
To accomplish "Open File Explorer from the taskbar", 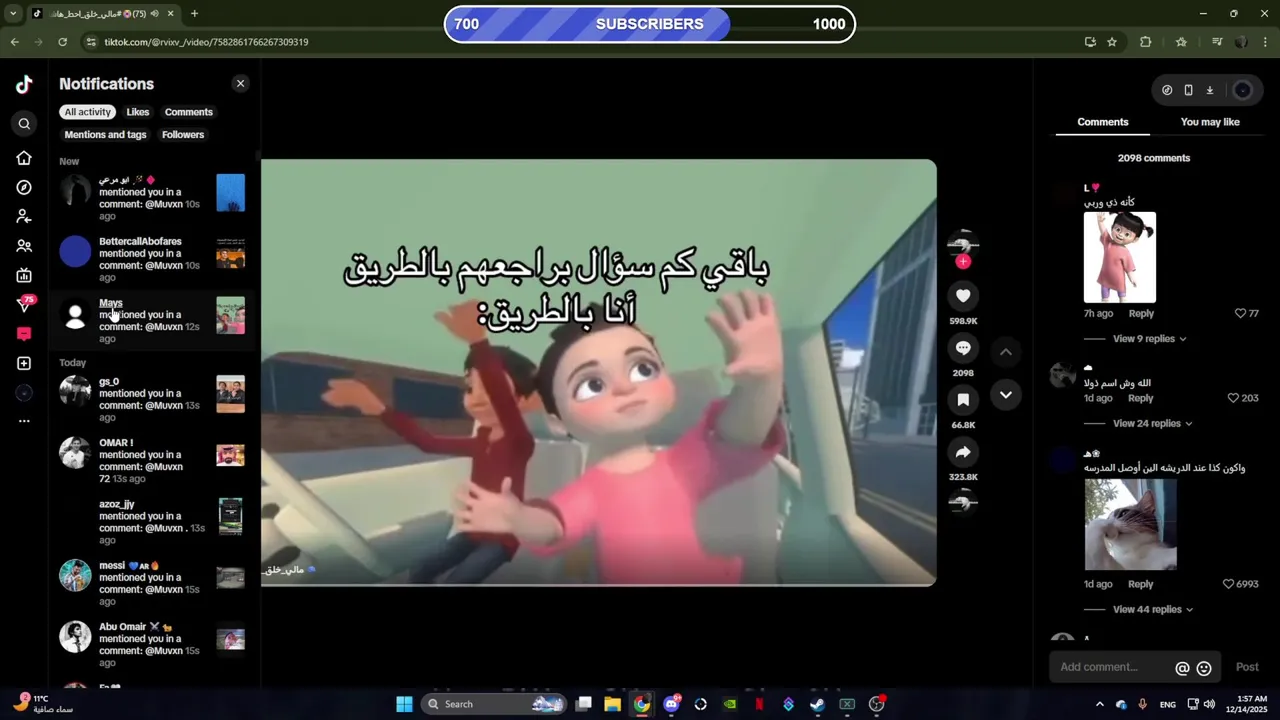I will tap(612, 704).
